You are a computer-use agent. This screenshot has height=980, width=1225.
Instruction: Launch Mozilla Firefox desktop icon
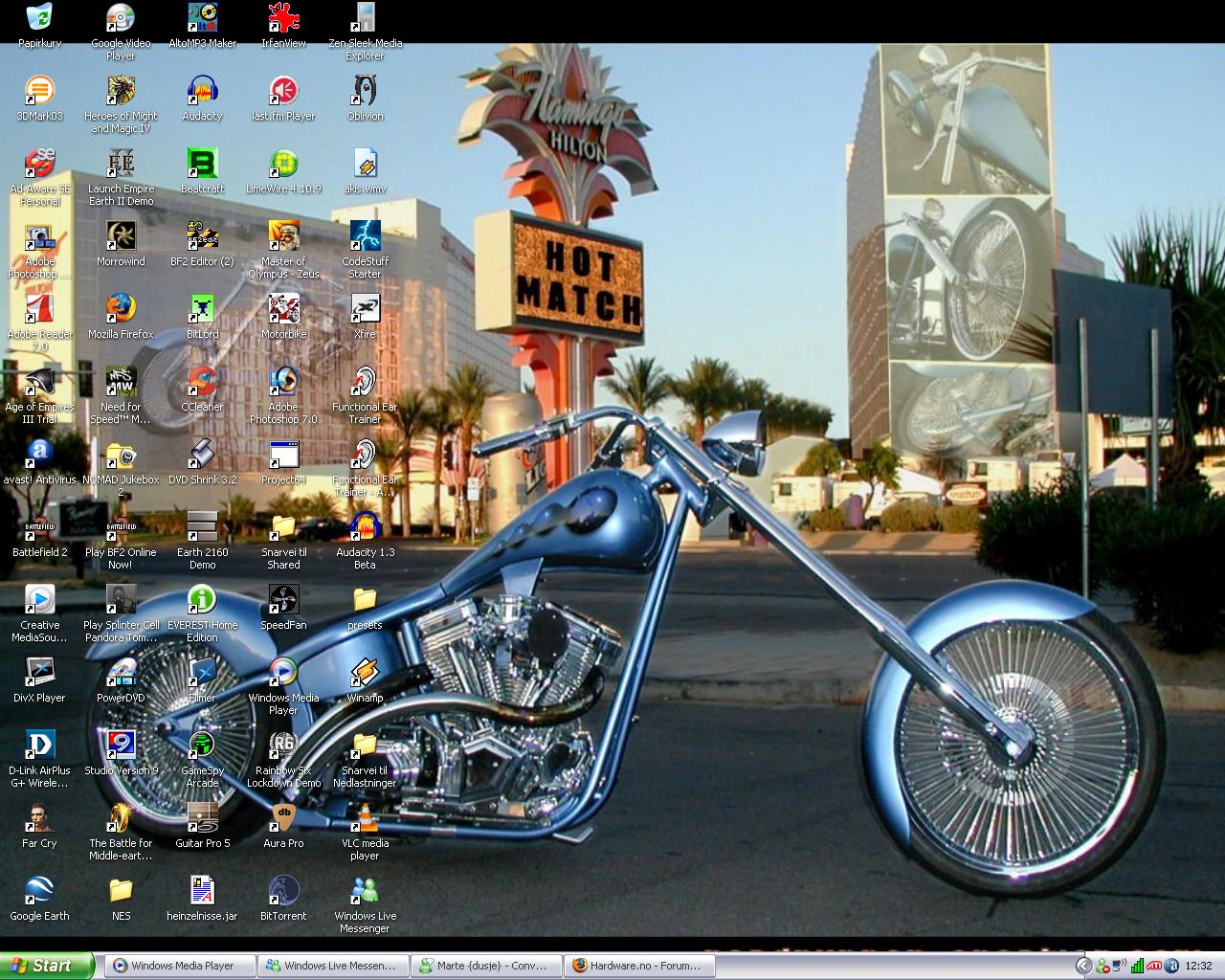[121, 316]
